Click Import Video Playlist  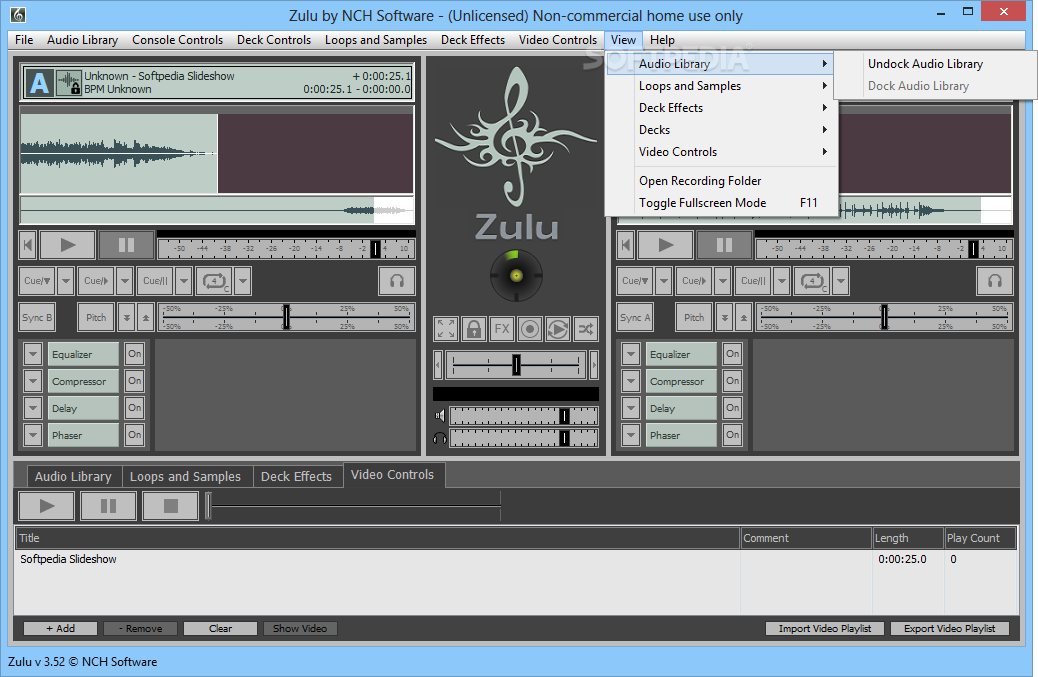(x=825, y=629)
